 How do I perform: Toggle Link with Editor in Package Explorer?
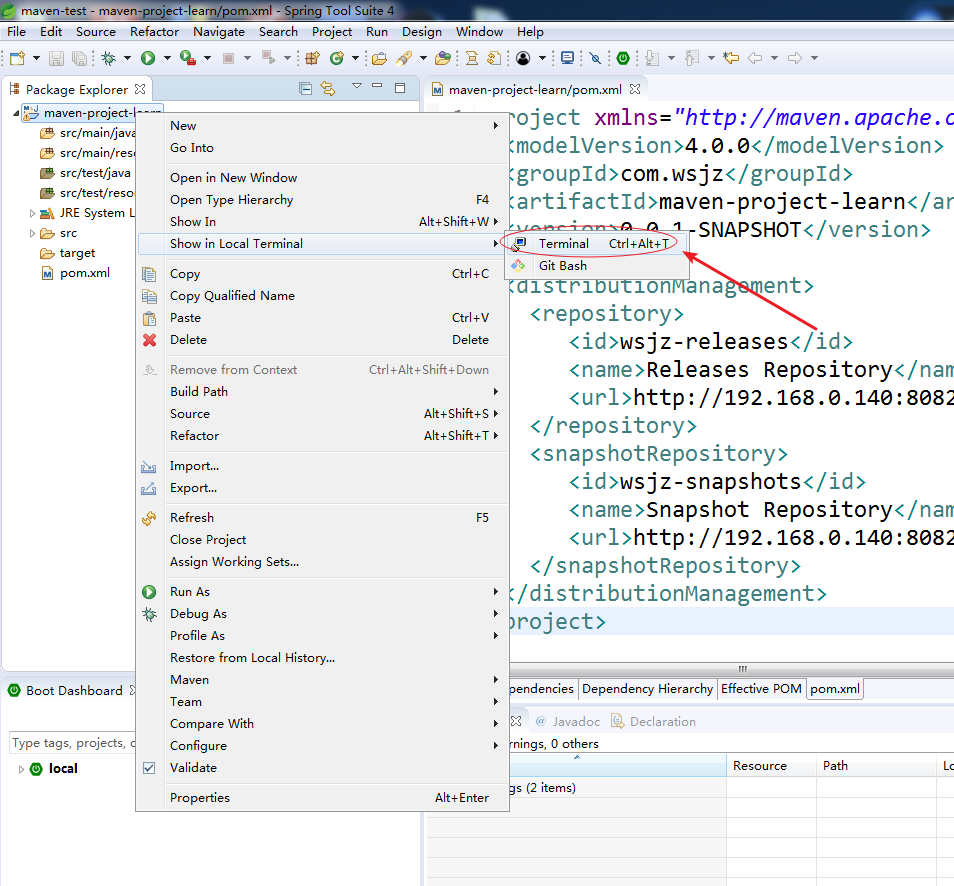coord(329,89)
